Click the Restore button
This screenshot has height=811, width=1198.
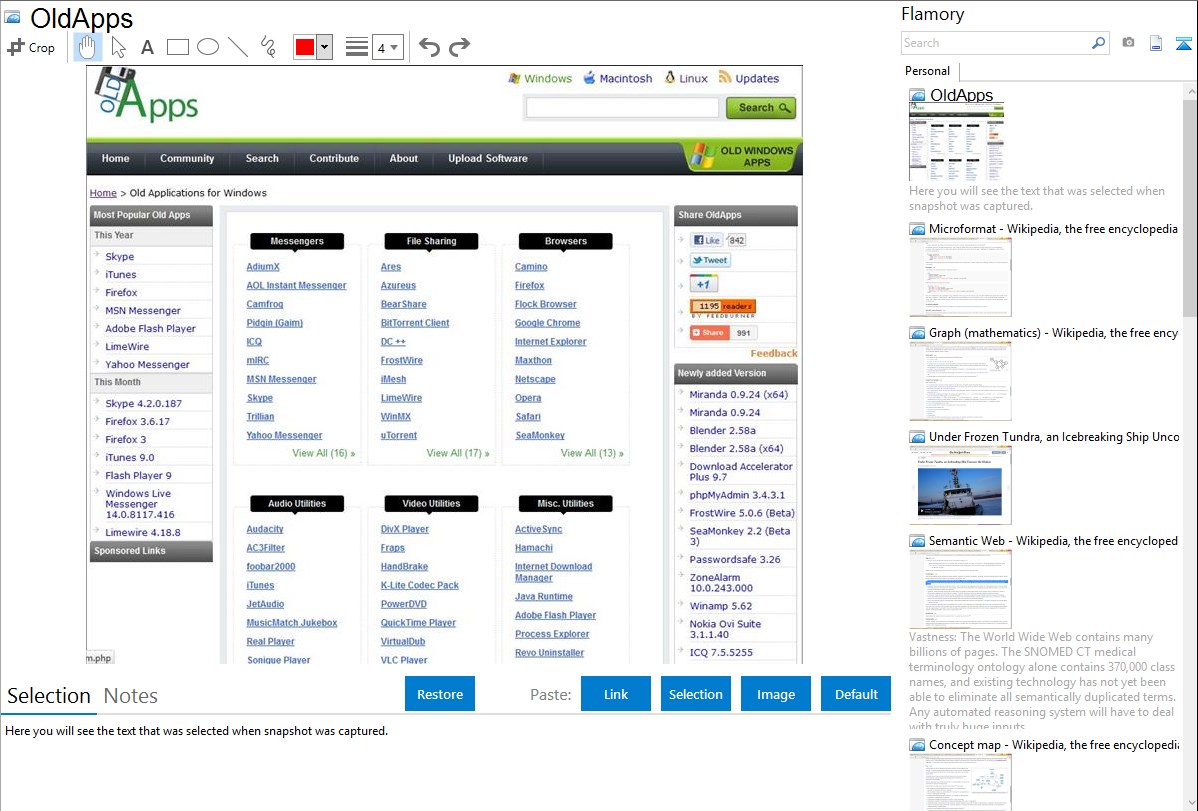(440, 694)
